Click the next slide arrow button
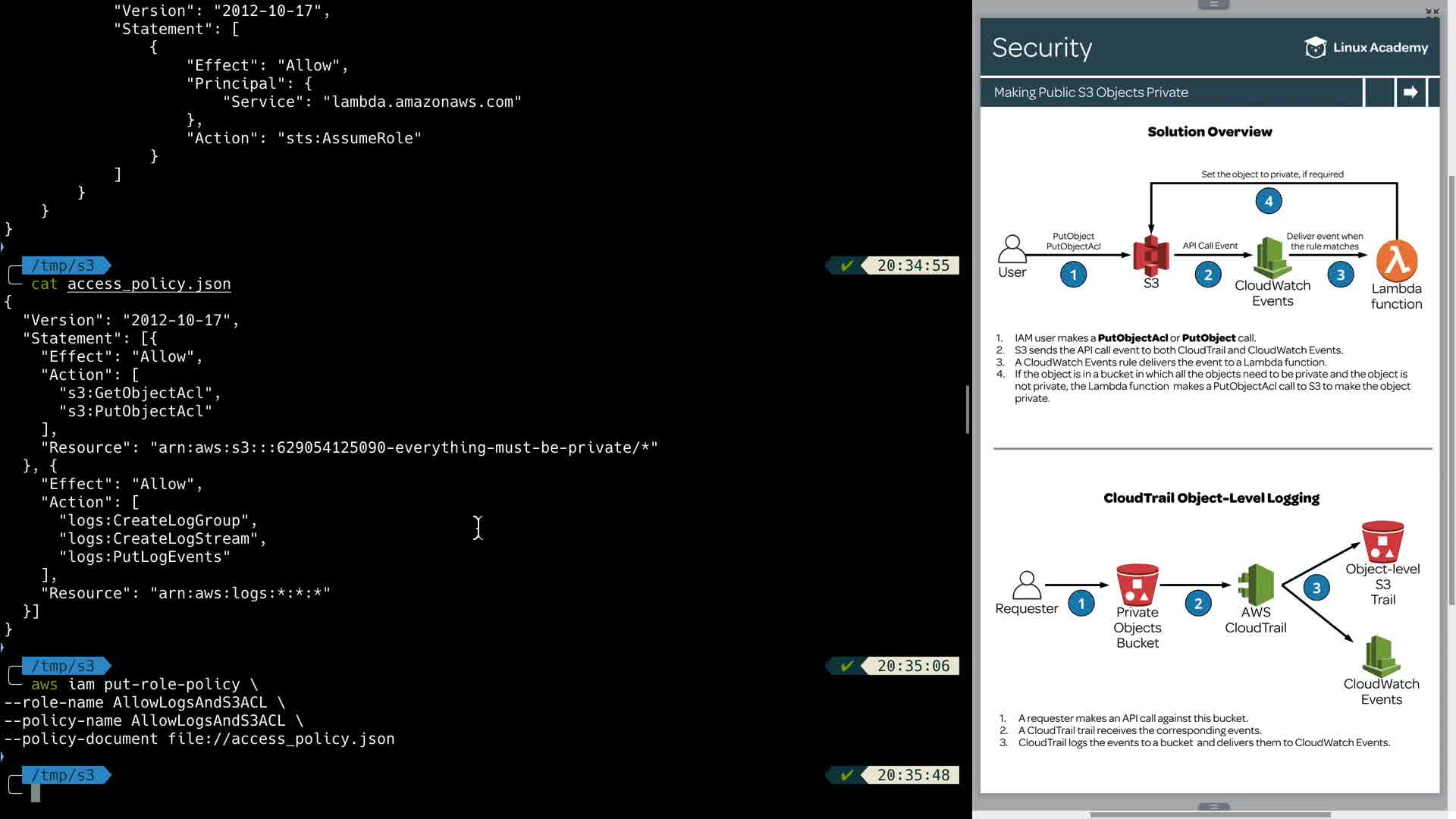 click(1410, 93)
